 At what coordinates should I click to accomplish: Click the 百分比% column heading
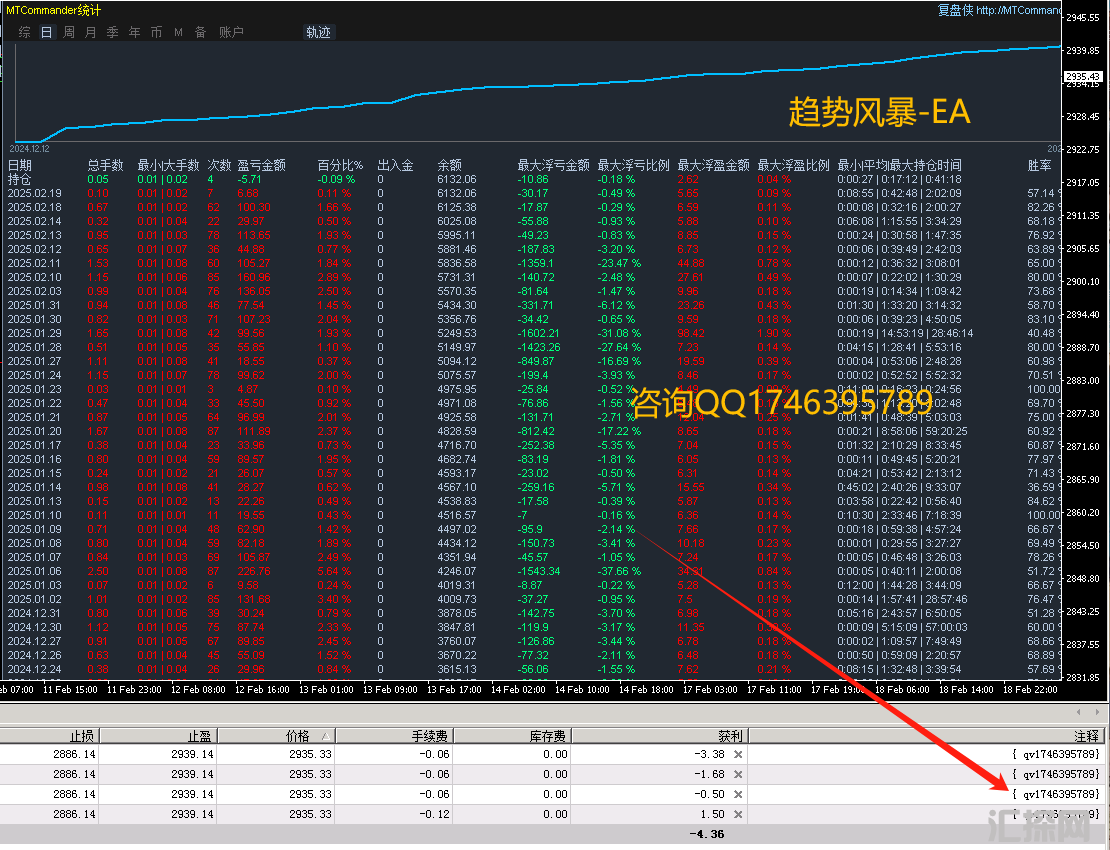340,165
